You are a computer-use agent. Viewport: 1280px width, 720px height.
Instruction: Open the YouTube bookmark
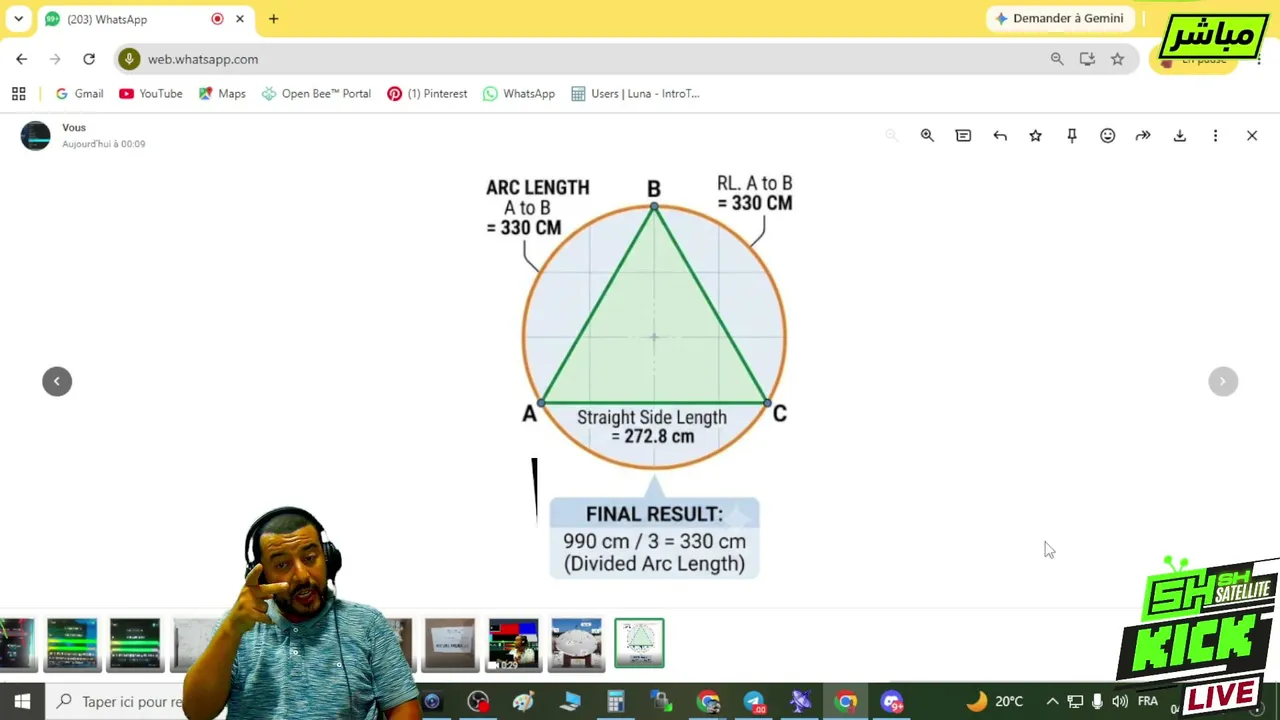pyautogui.click(x=151, y=94)
